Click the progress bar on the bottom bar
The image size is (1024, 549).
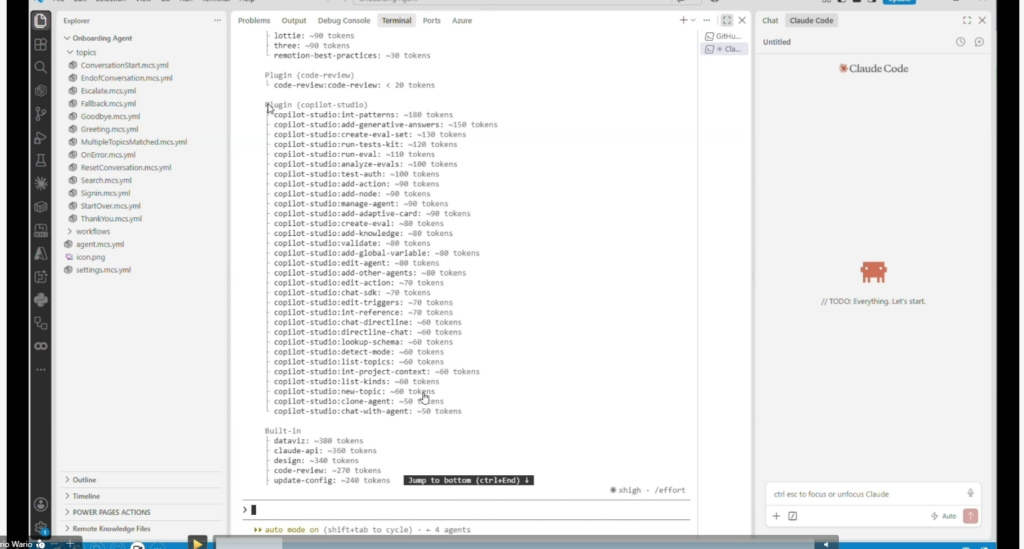[x=516, y=543]
